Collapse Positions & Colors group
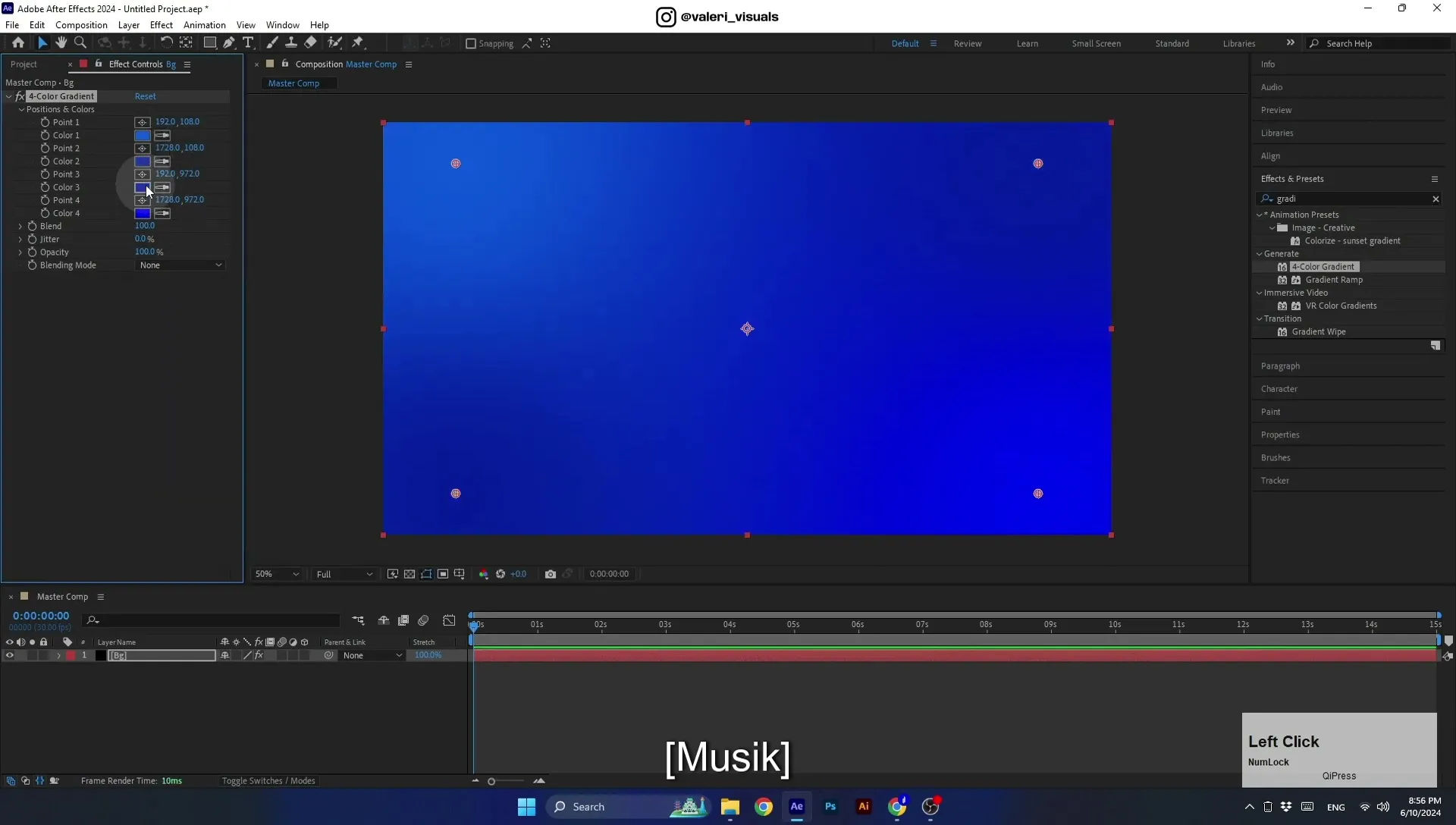1456x825 pixels. click(21, 109)
